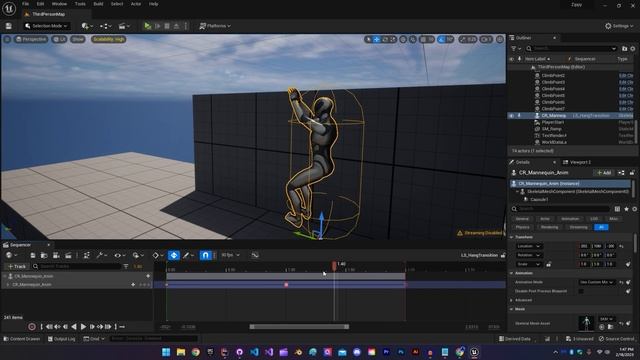The width and height of the screenshot is (640, 360).
Task: Open the Content Drawer
Action: 22,339
